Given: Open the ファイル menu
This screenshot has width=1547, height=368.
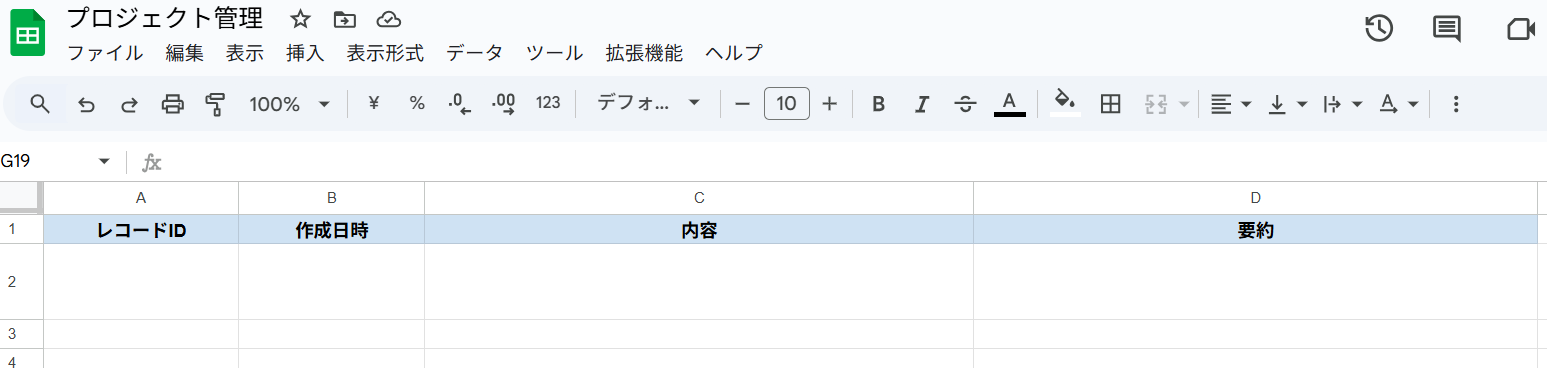Looking at the screenshot, I should [x=105, y=53].
